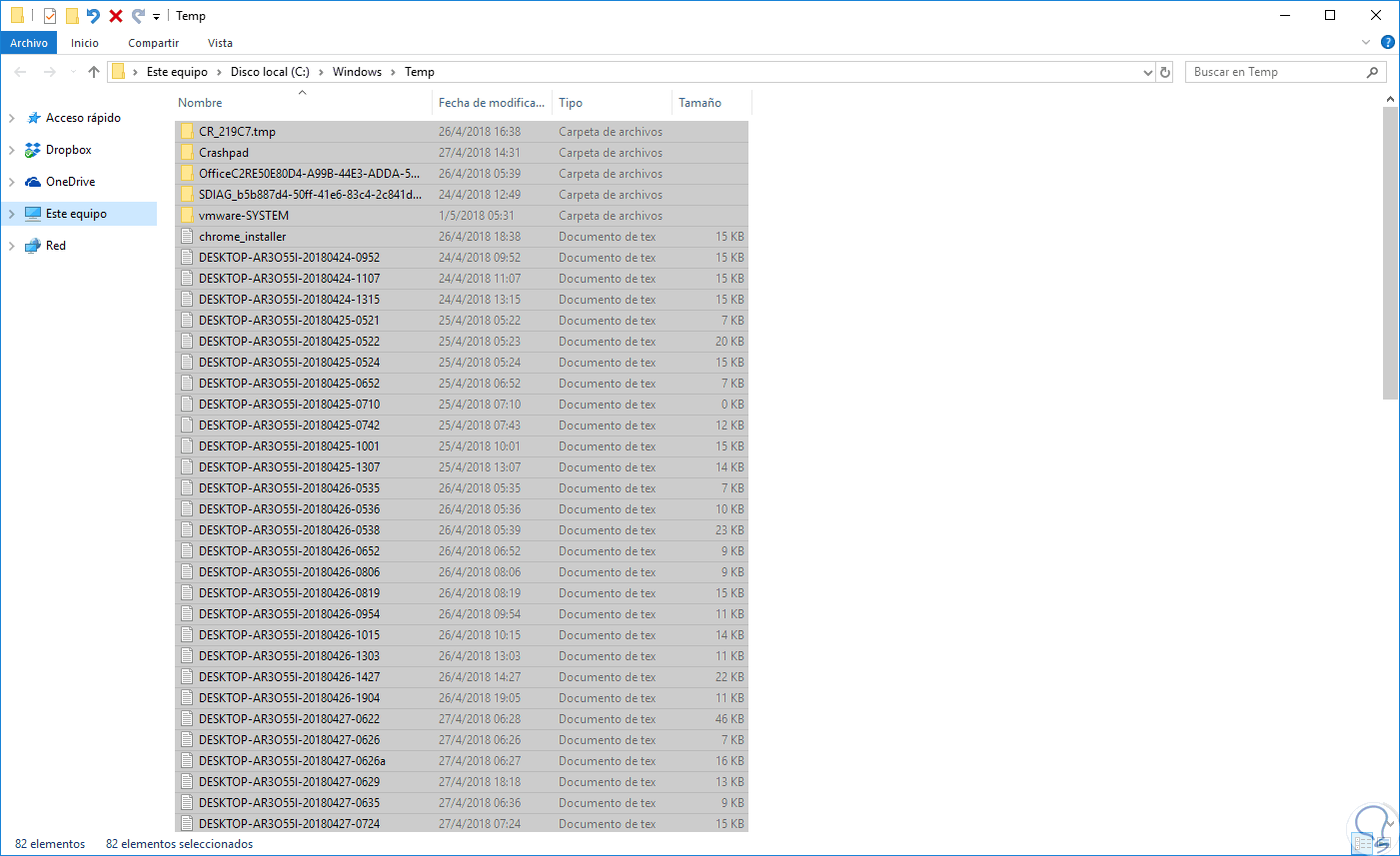The image size is (1400, 856).
Task: Click the 1/5/2018 05:31 date cell
Action: (477, 216)
